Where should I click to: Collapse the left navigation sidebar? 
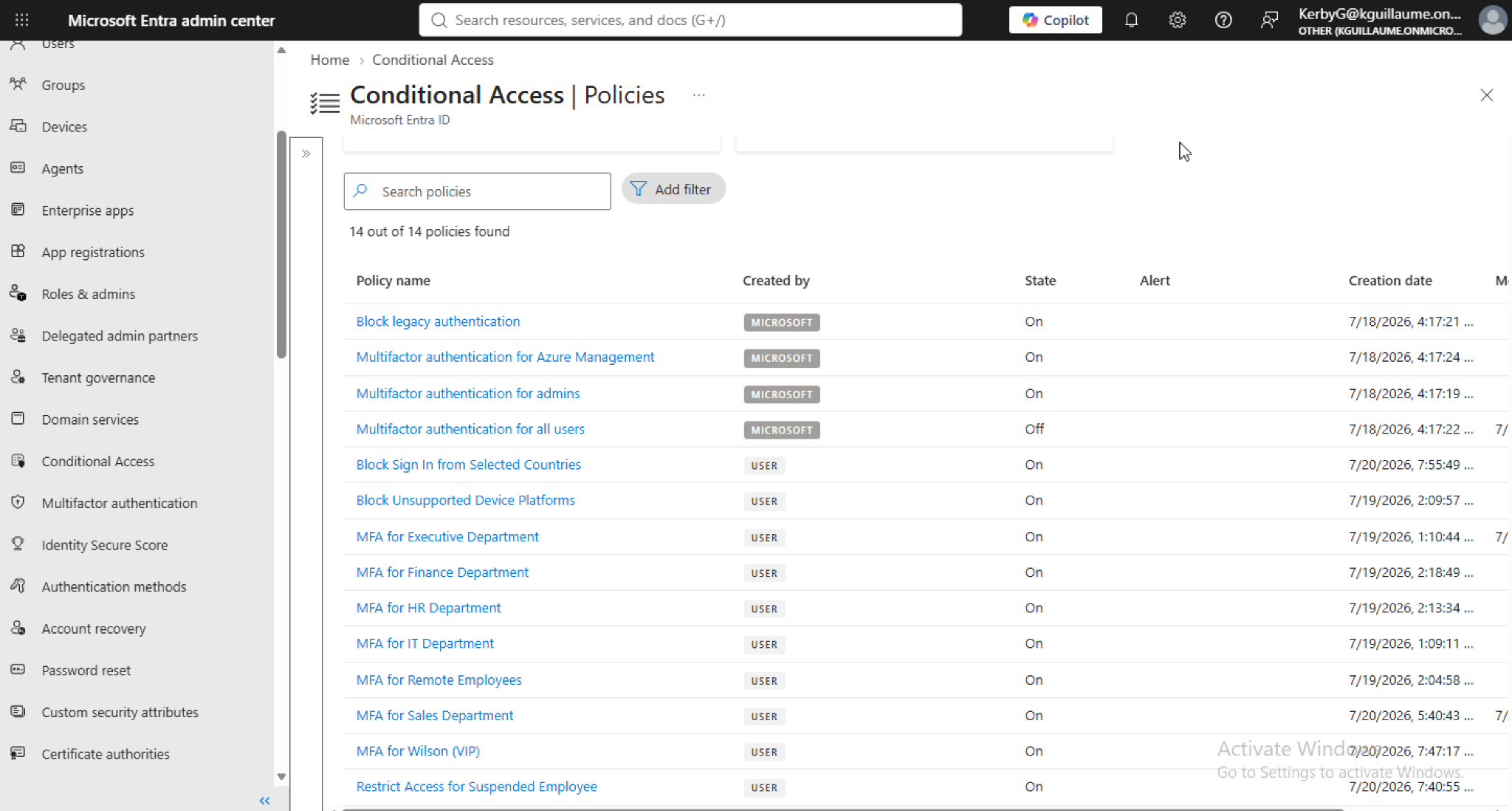pyautogui.click(x=264, y=801)
